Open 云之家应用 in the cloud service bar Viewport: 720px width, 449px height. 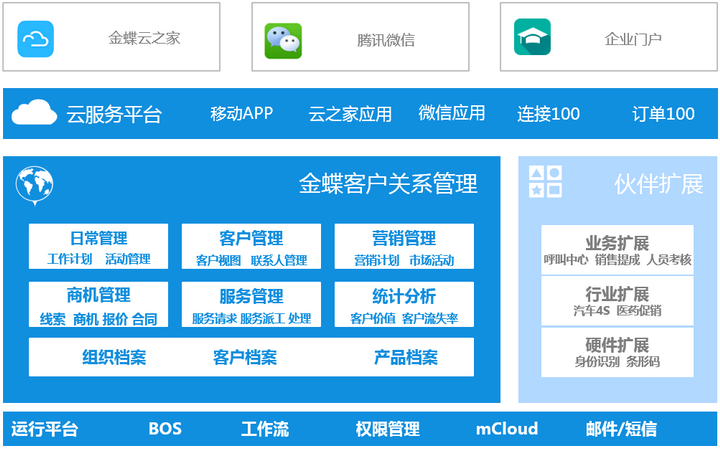click(350, 114)
